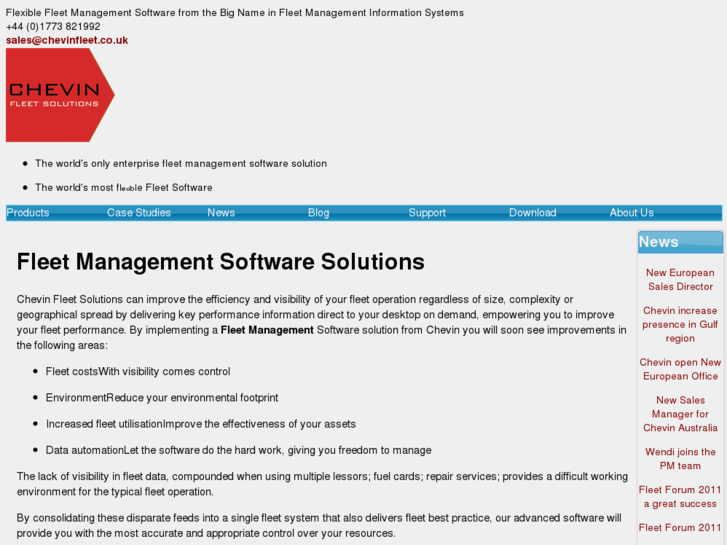The image size is (727, 545).
Task: Read Fleet Forum 2011 a great success
Action: pyautogui.click(x=680, y=497)
